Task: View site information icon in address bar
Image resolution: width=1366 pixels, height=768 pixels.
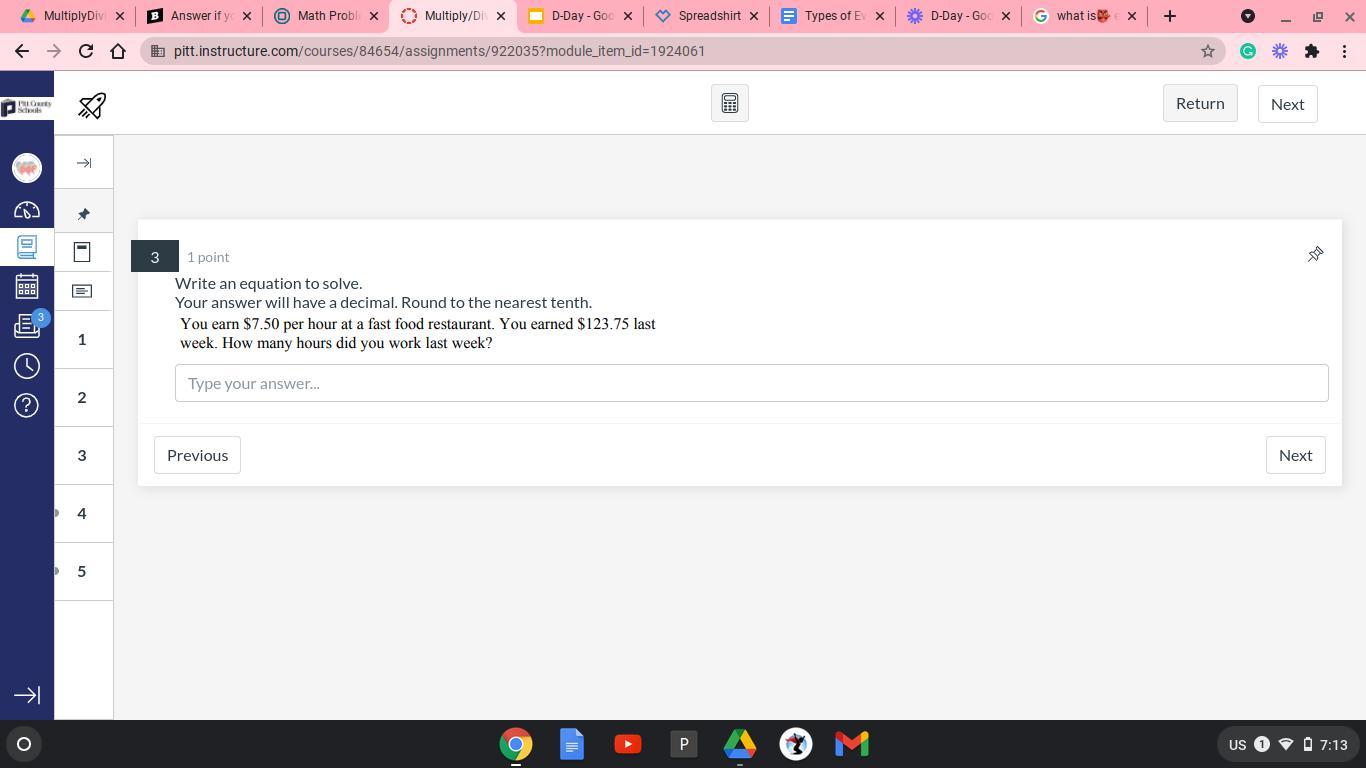Action: (157, 51)
